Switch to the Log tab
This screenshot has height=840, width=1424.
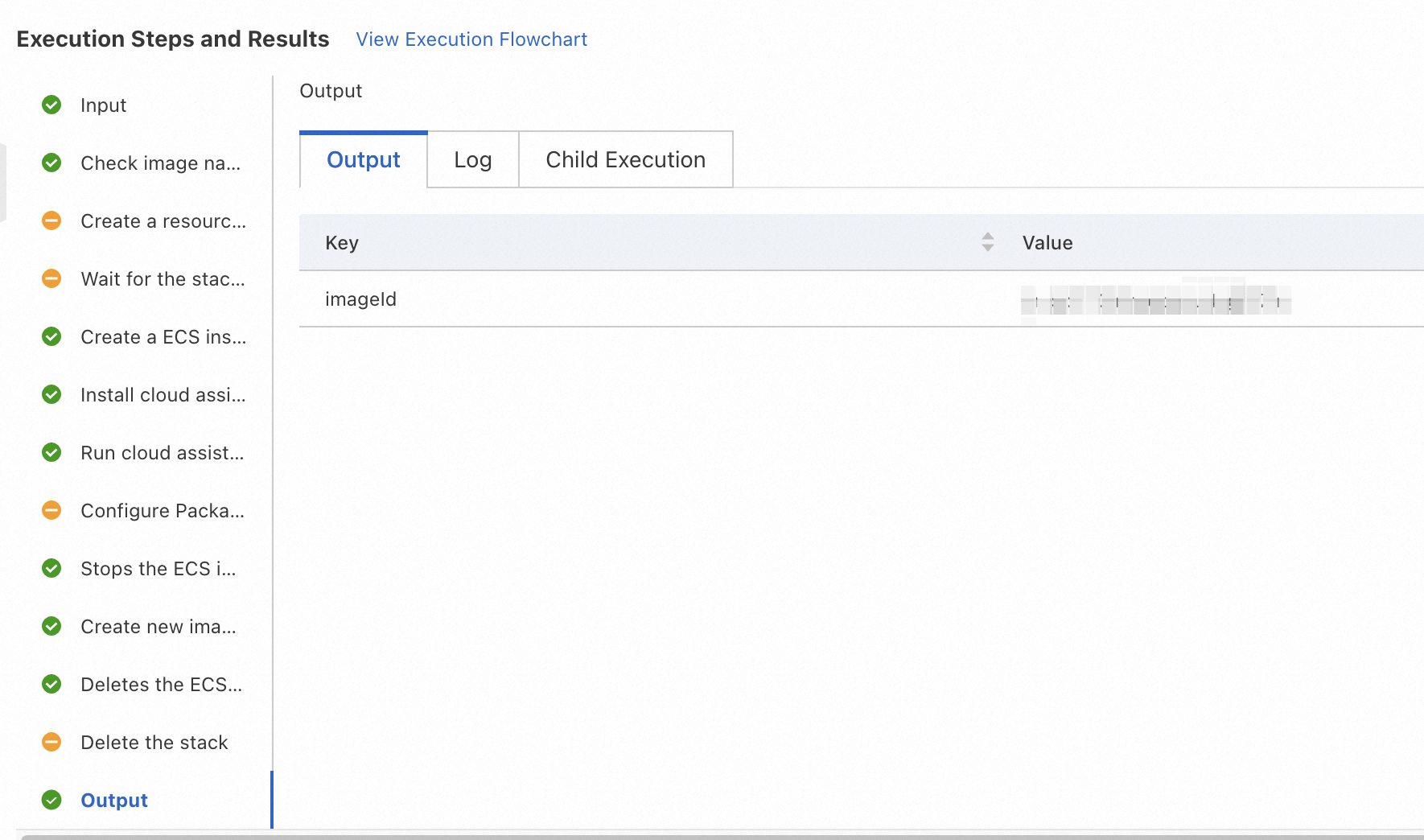[473, 159]
